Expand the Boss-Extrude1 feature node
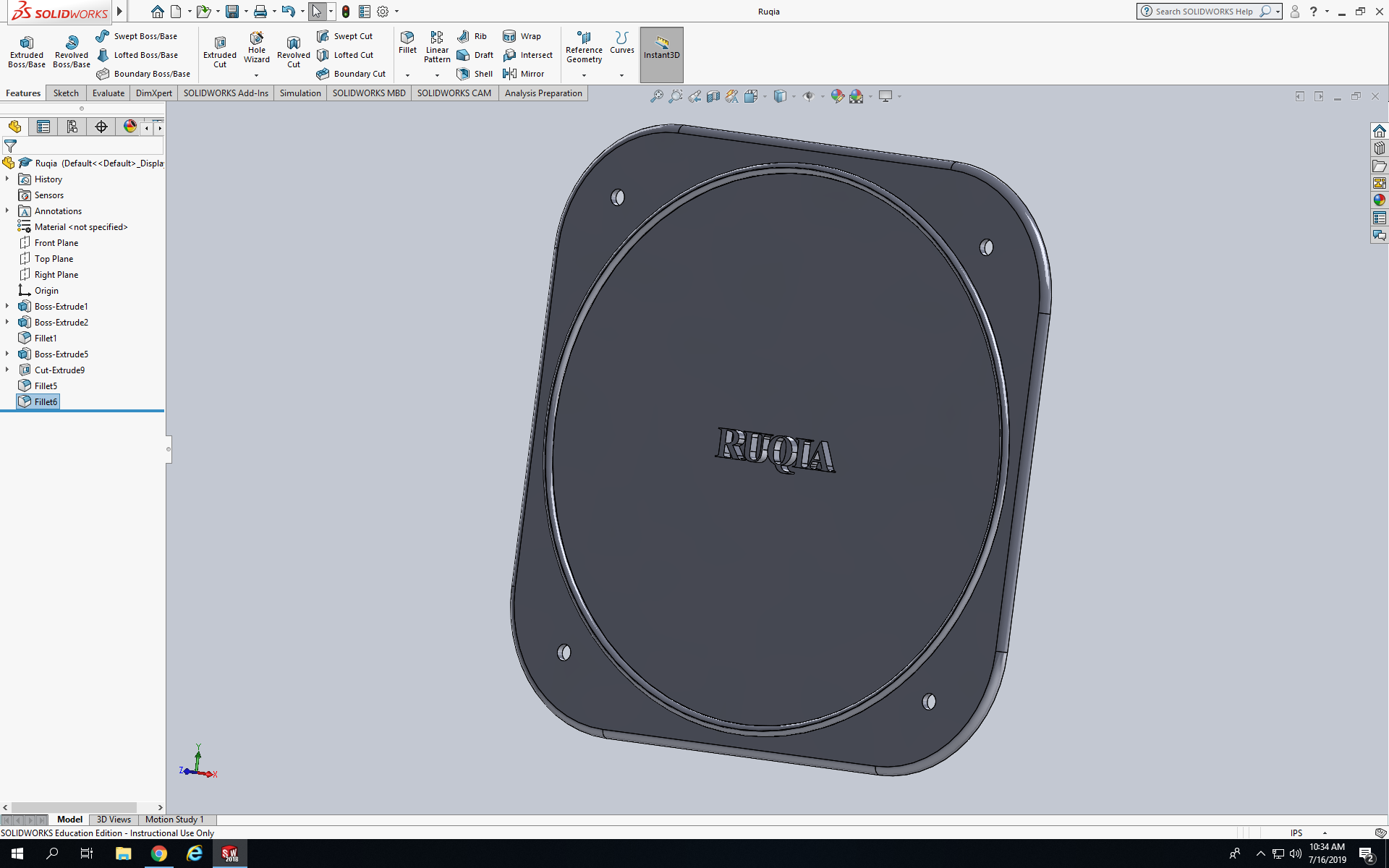The image size is (1389, 868). [x=7, y=307]
